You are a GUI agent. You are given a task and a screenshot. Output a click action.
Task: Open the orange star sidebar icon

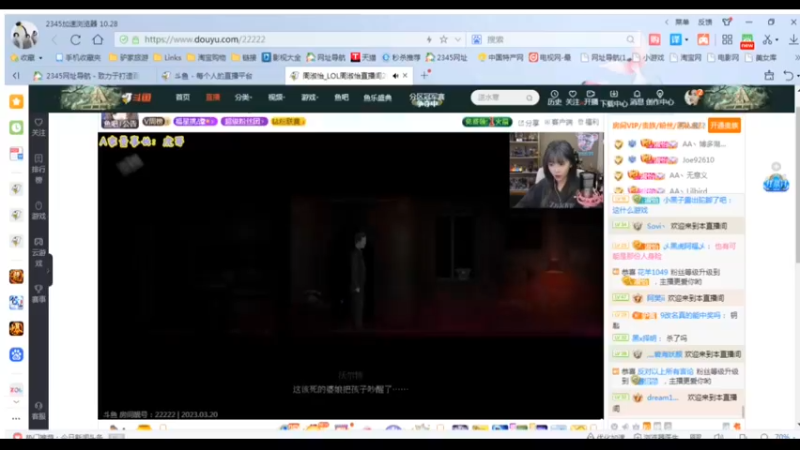16,102
